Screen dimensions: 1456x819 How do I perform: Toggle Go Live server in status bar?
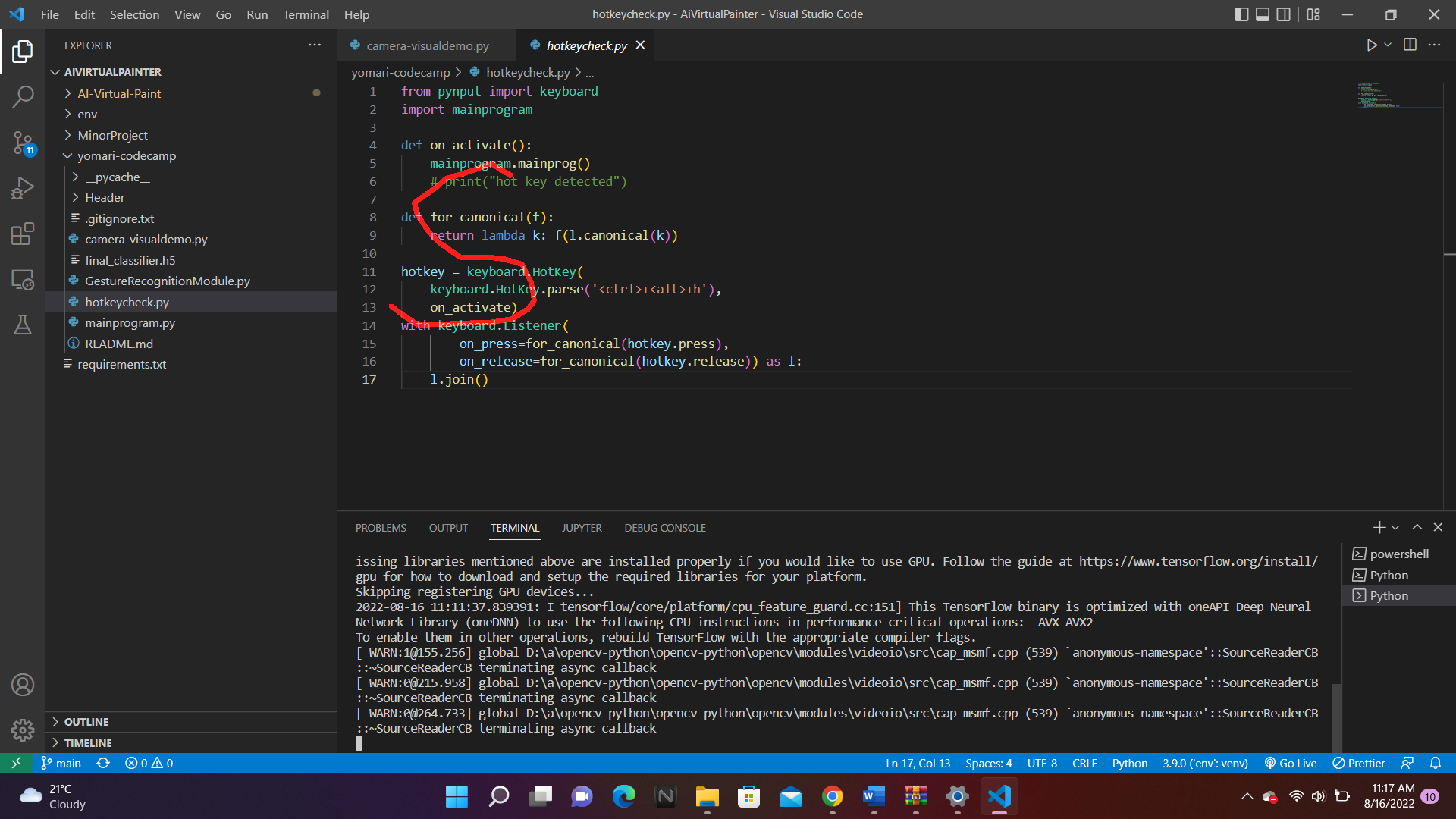pos(1291,764)
